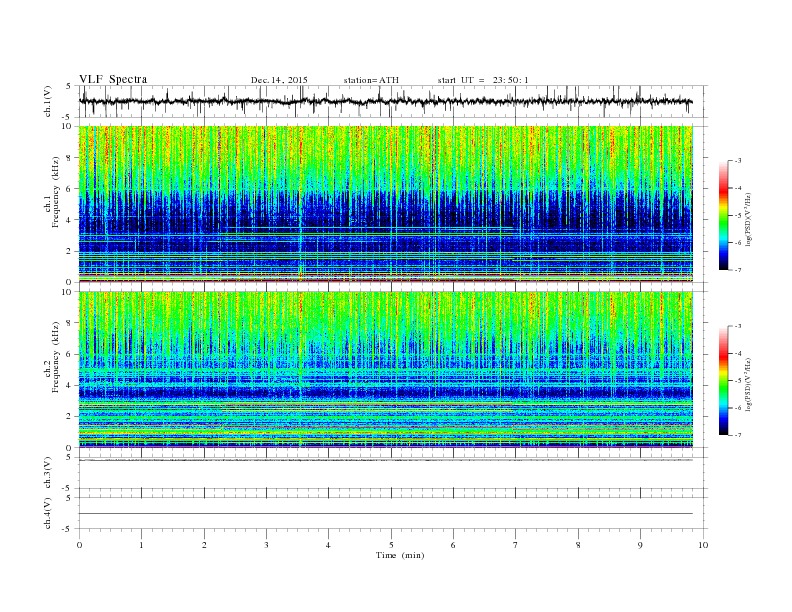Click the "-3" label on the ch.1 colorbar
Image resolution: width=792 pixels, height=612 pixels.
tap(737, 161)
